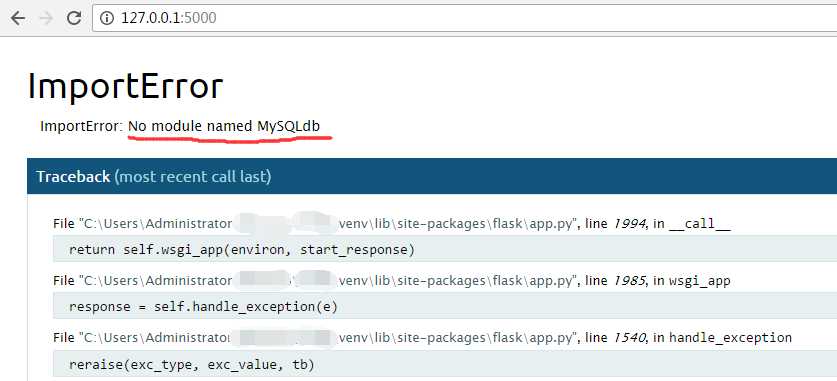Screen dimensions: 837x381
Task: Click the most recent call last text
Action: click(193, 177)
